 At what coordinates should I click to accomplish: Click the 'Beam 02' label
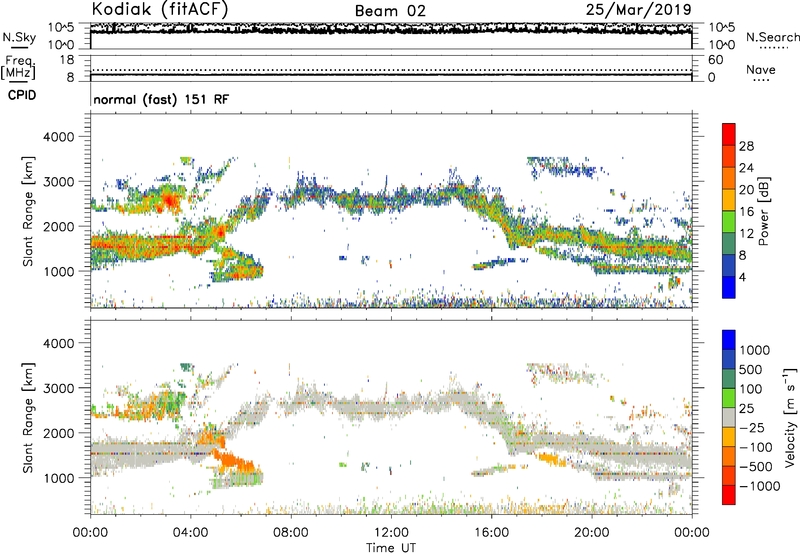click(x=390, y=11)
